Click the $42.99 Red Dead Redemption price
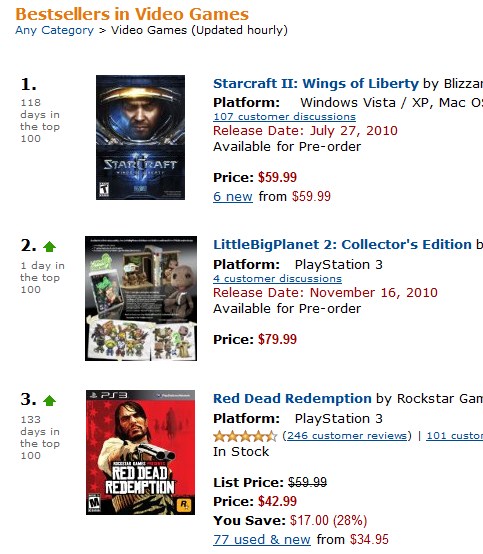The height and width of the screenshot is (554, 483). pyautogui.click(x=277, y=501)
